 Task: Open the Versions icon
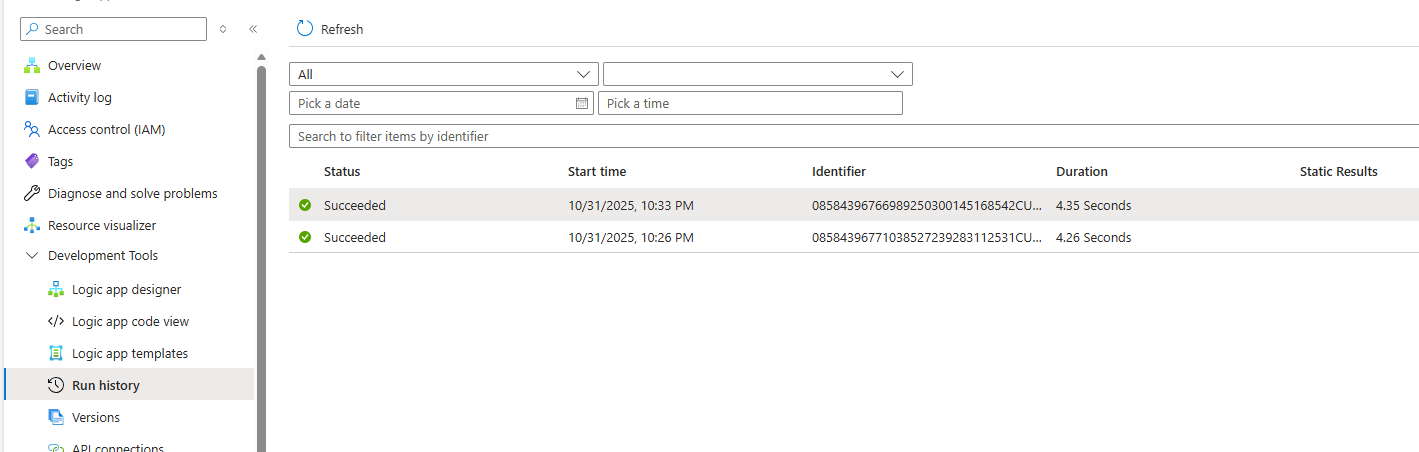click(56, 418)
